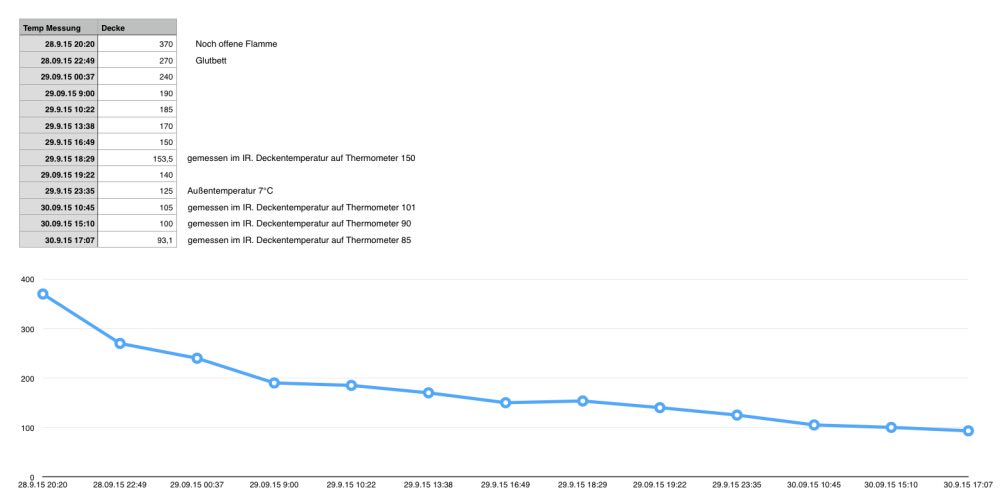Click the first chart data point at 370
The image size is (1000, 497).
pyautogui.click(x=43, y=294)
